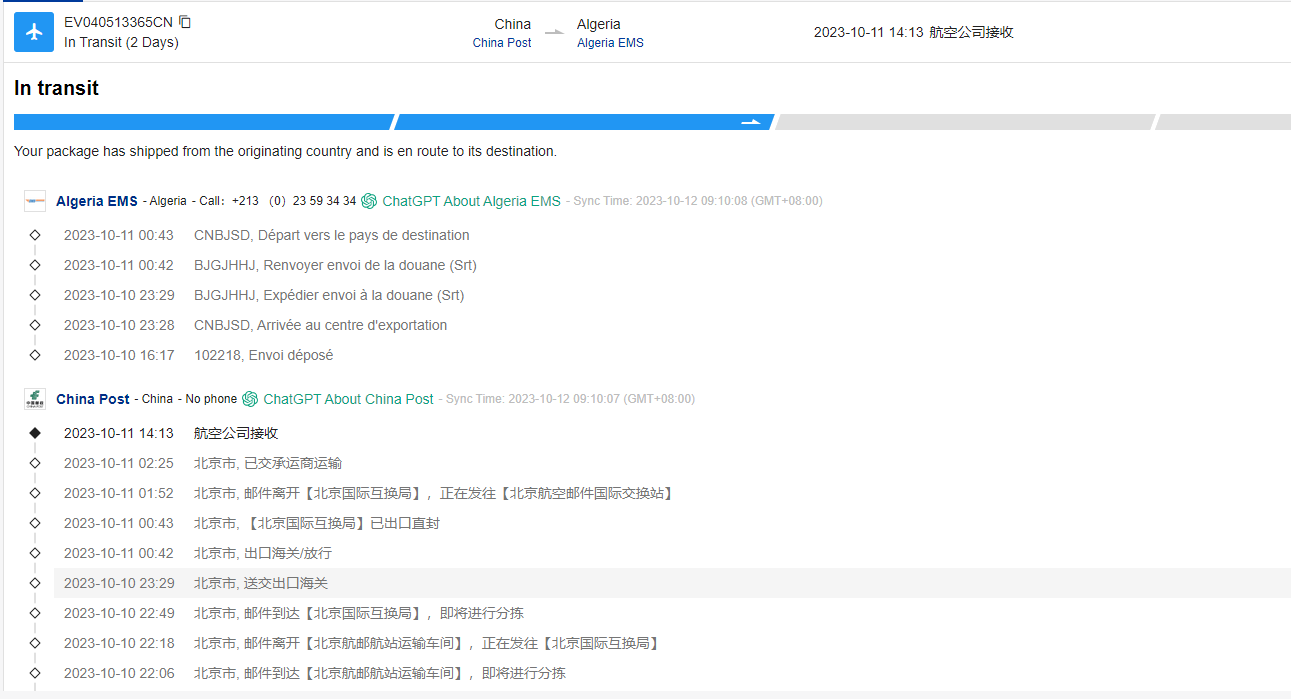Click ChatGPT About Algeria EMS link

471,201
